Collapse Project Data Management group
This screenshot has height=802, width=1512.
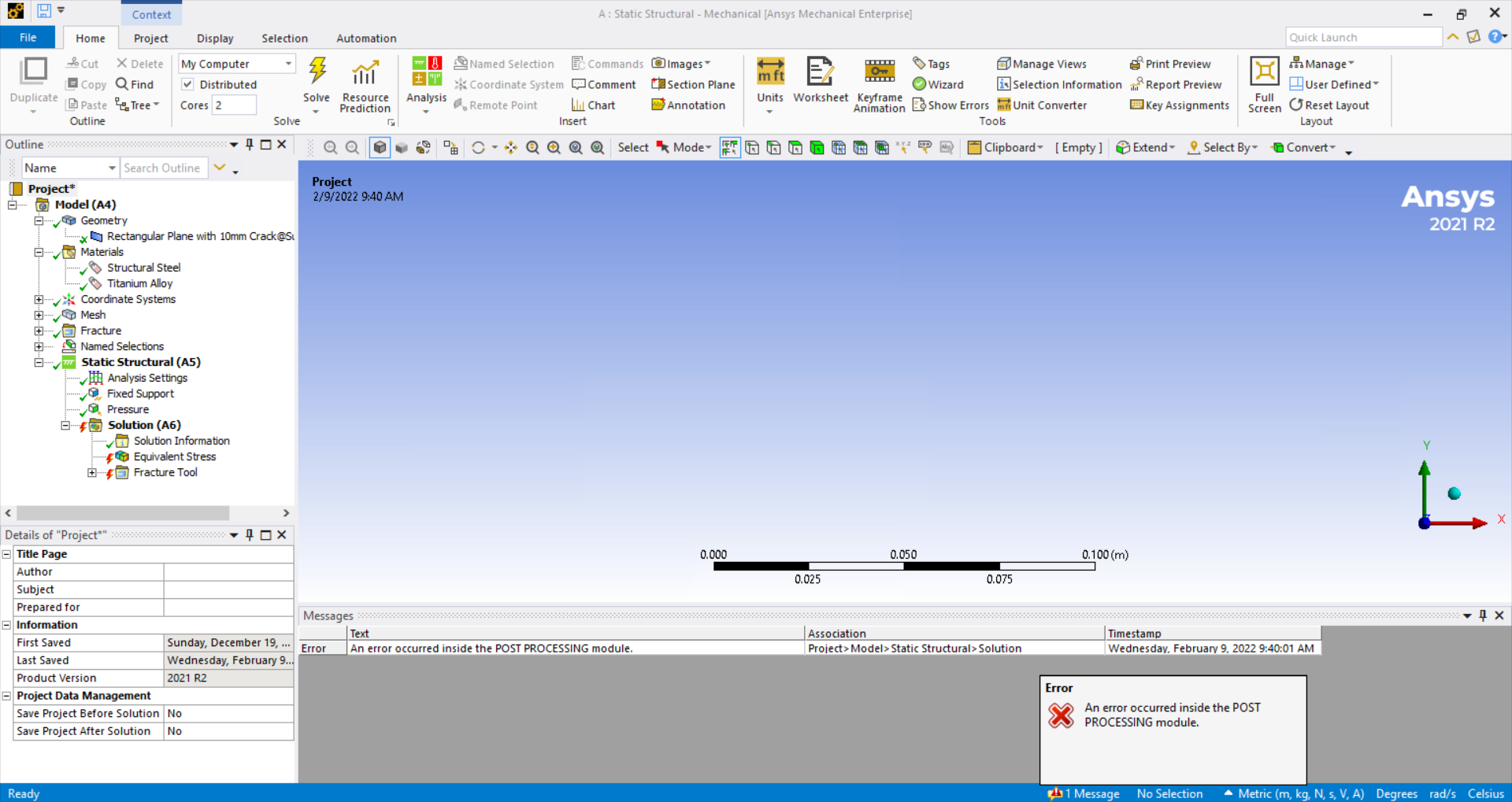pos(6,696)
